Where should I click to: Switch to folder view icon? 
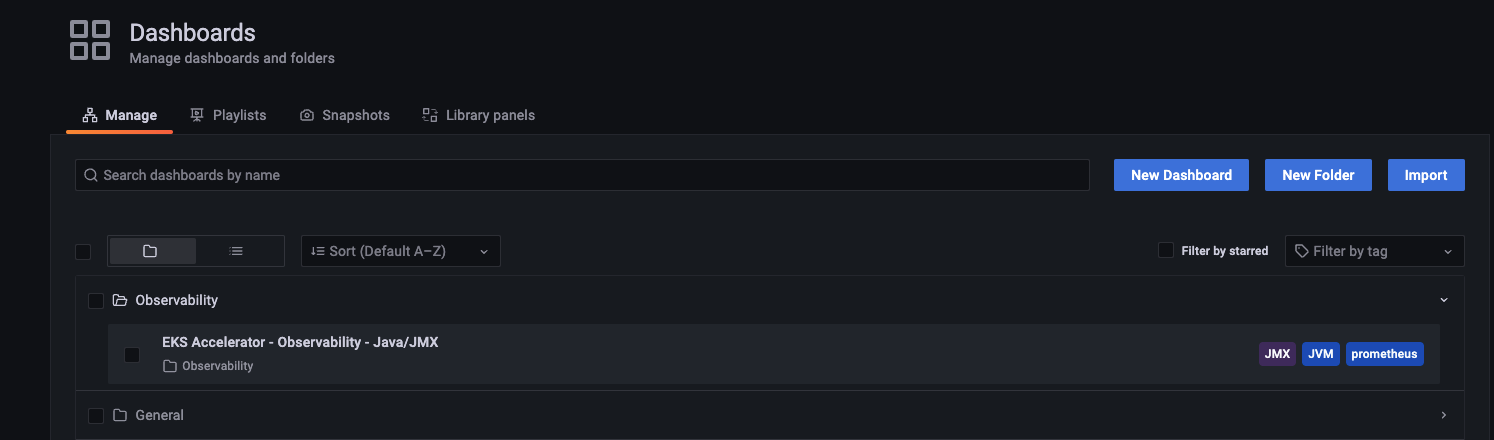[150, 251]
